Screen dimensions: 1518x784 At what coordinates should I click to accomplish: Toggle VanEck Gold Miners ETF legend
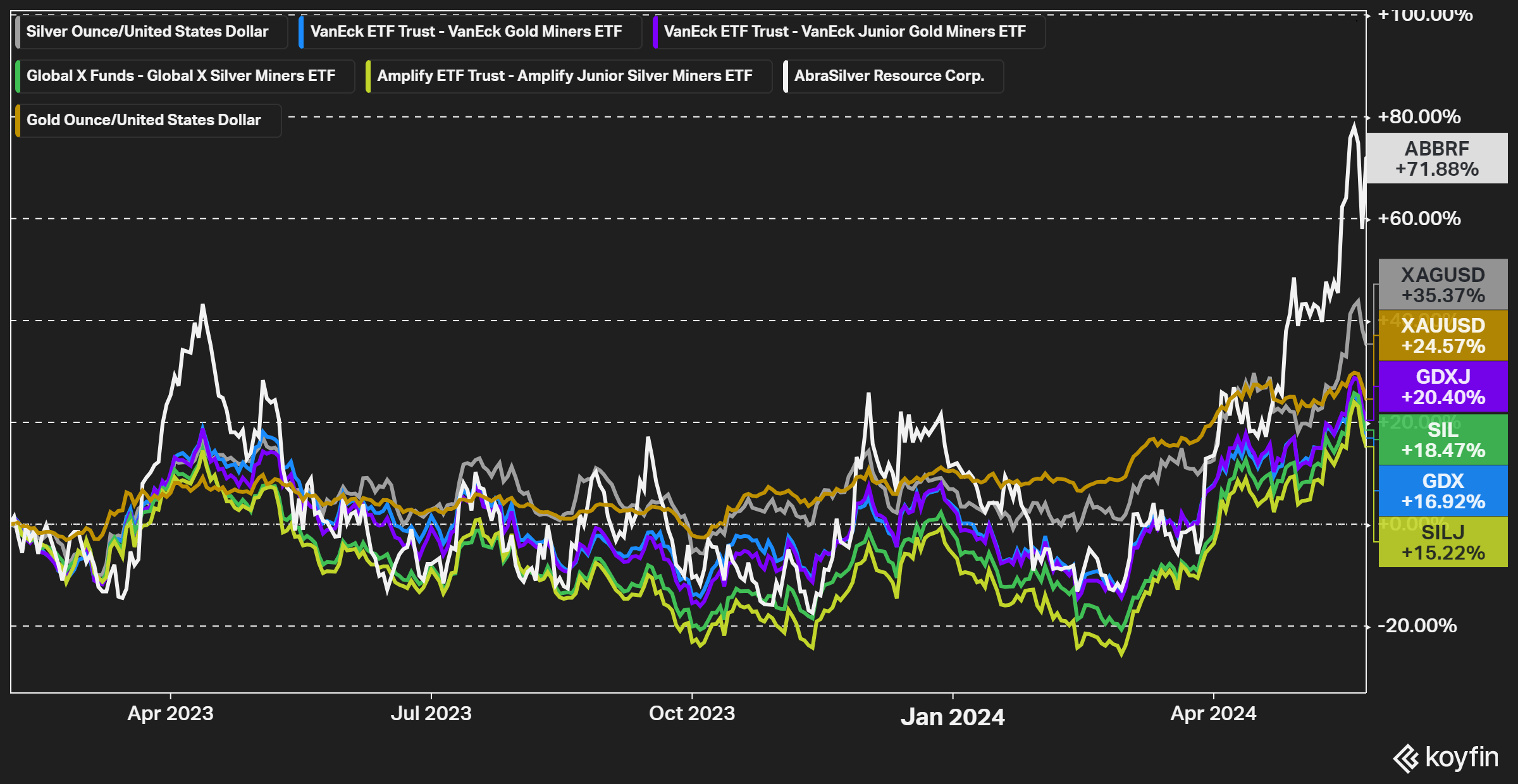pos(466,32)
